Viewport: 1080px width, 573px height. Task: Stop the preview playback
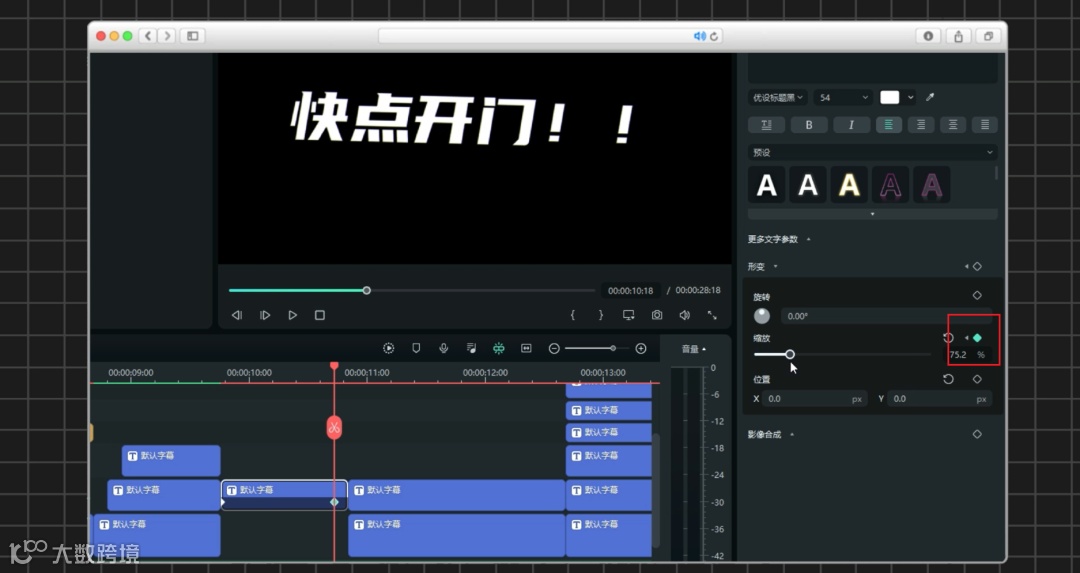(320, 315)
